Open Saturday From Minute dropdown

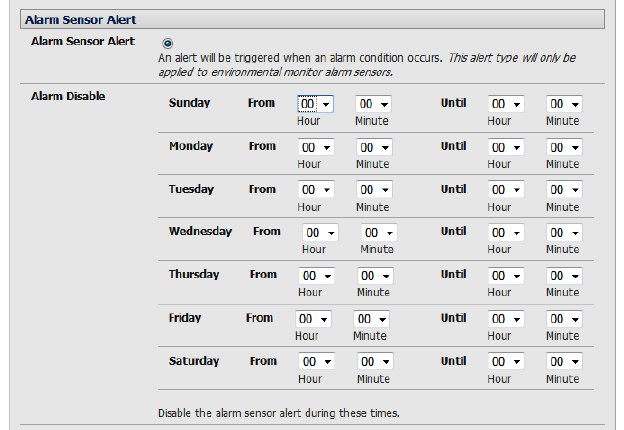point(373,362)
